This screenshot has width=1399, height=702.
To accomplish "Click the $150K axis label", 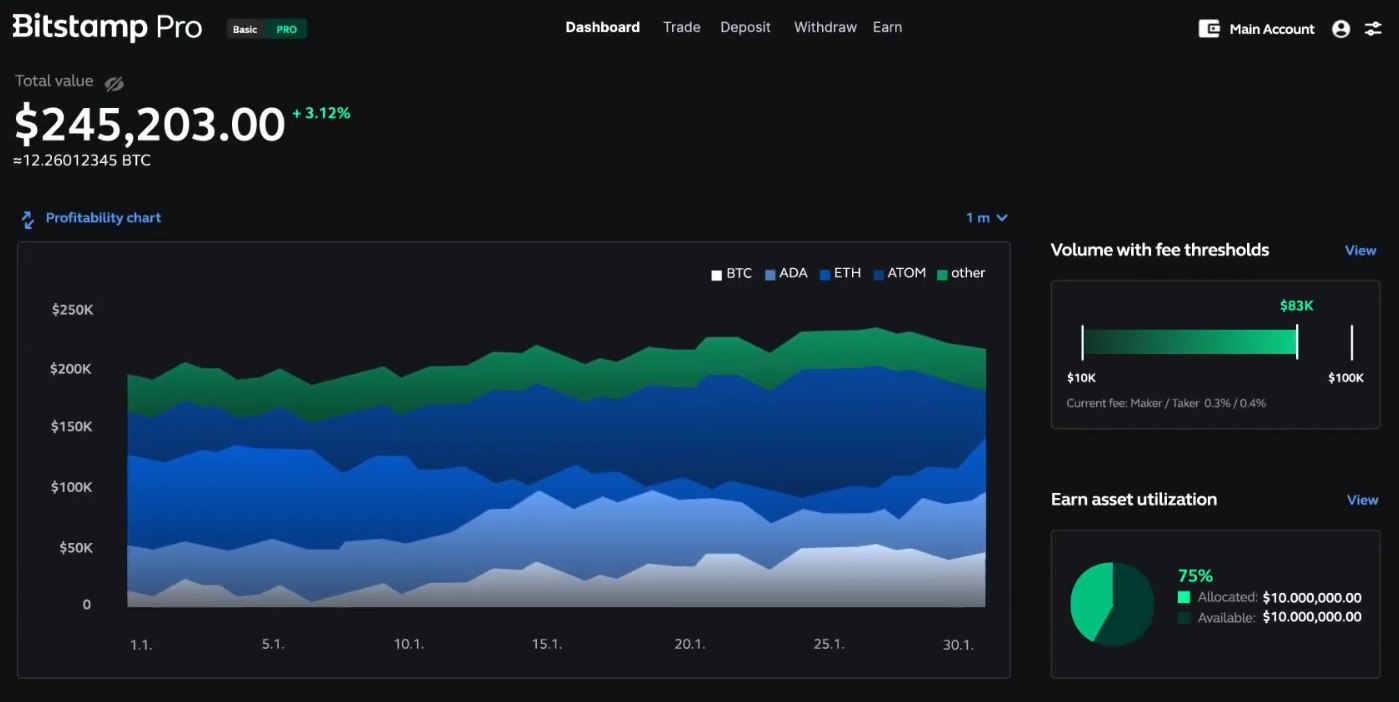I will point(72,427).
